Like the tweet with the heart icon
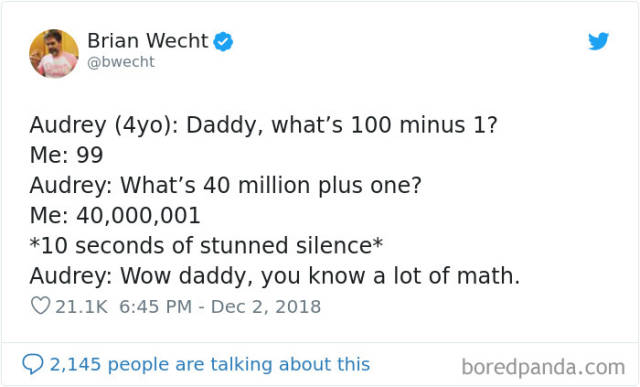 coord(40,305)
